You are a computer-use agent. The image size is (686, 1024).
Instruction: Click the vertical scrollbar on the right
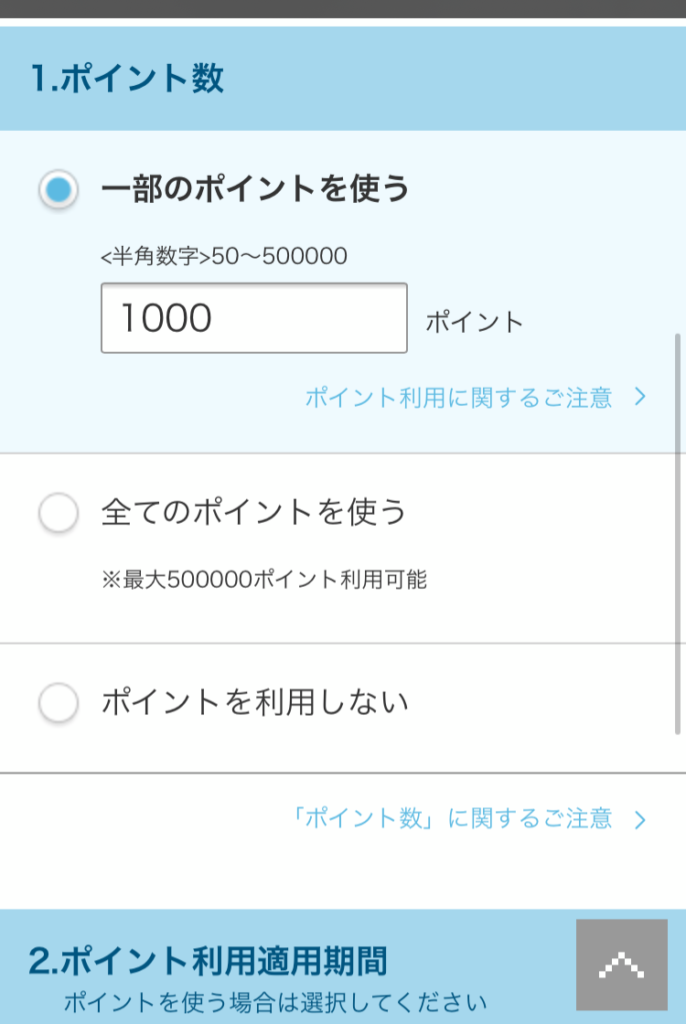click(x=678, y=534)
